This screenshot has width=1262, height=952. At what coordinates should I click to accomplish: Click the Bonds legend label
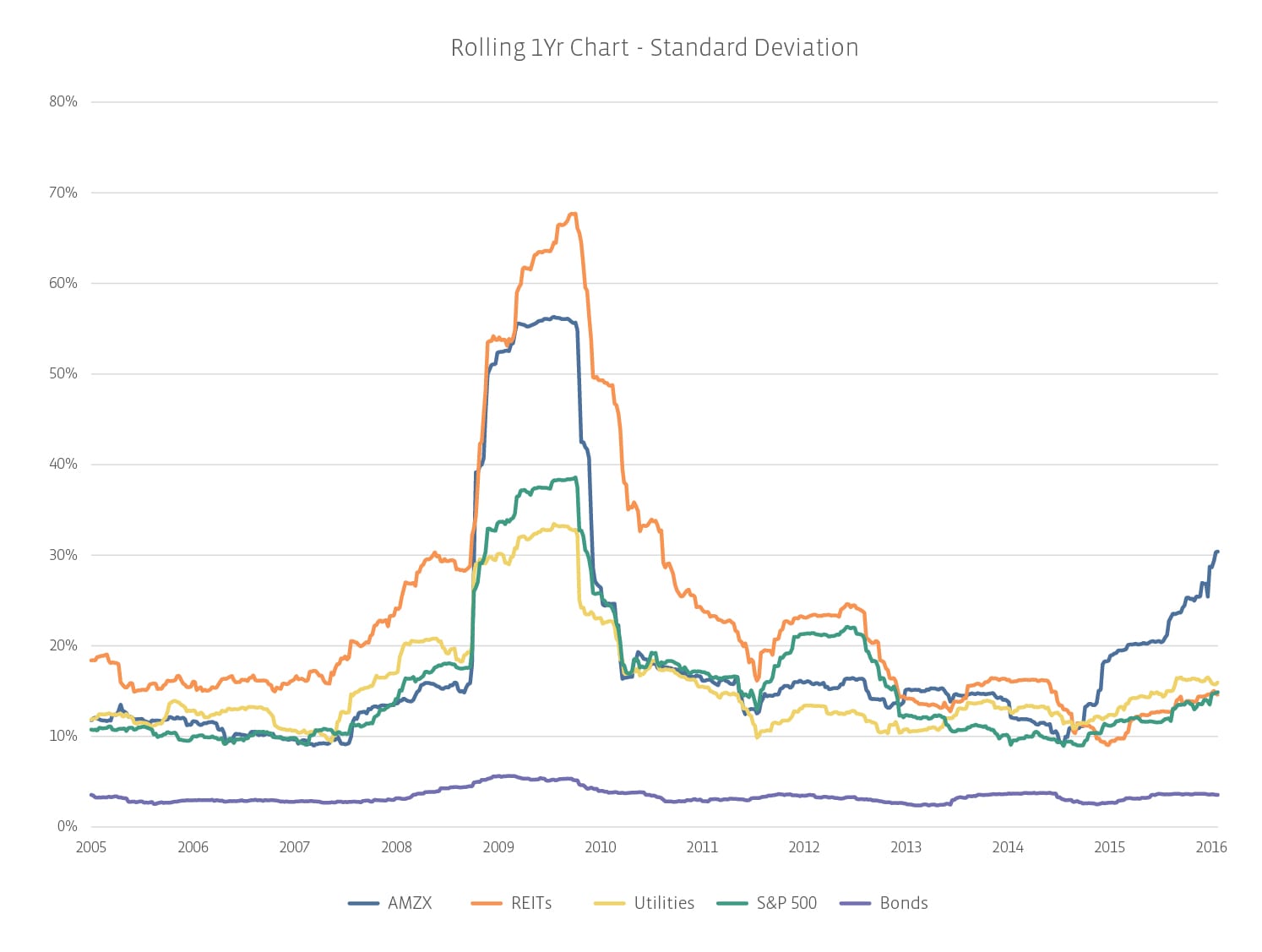[904, 903]
